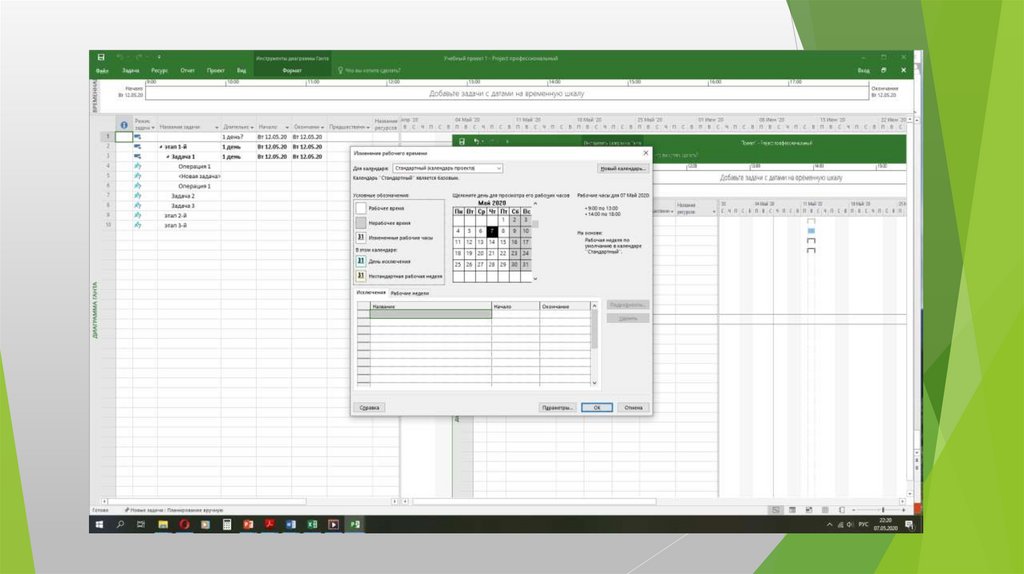Screen dimensions: 1024x574
Task: Click the taskbar search magnifier icon
Action: point(120,524)
